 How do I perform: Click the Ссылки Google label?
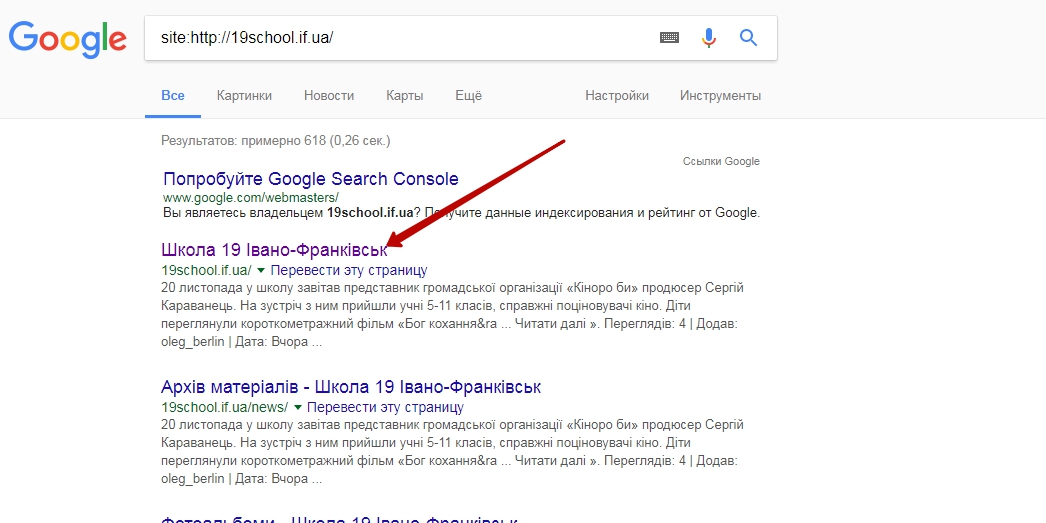click(721, 161)
